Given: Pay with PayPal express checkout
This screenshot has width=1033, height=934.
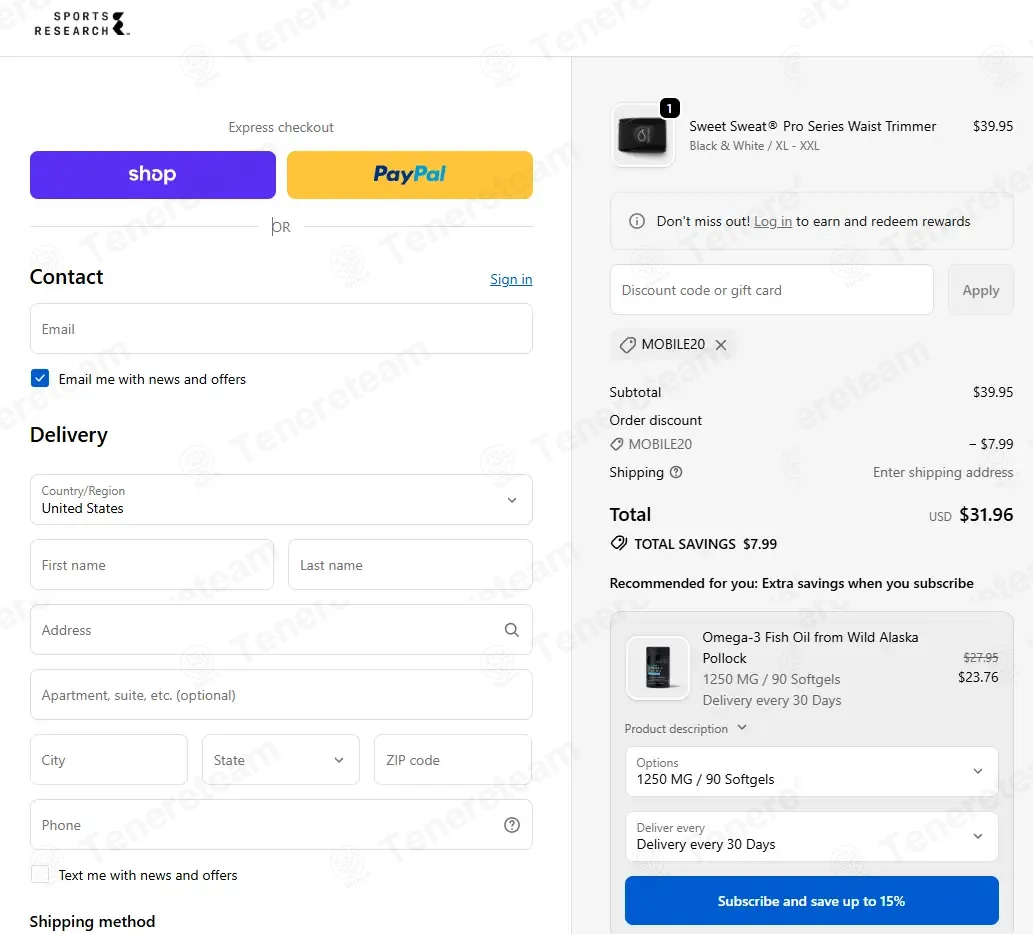Looking at the screenshot, I should (x=410, y=175).
